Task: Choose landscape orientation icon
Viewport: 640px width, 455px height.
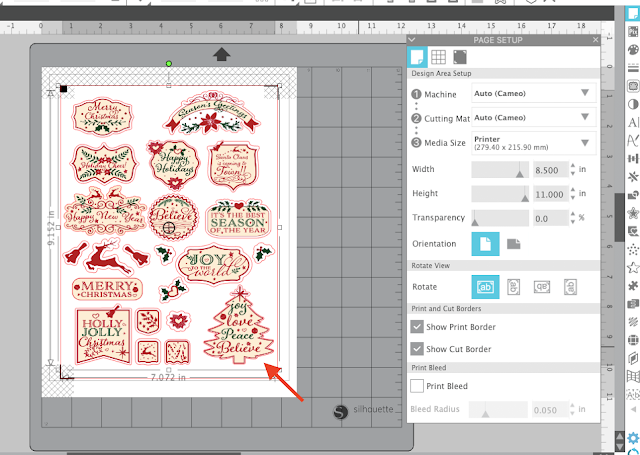Action: coord(513,244)
